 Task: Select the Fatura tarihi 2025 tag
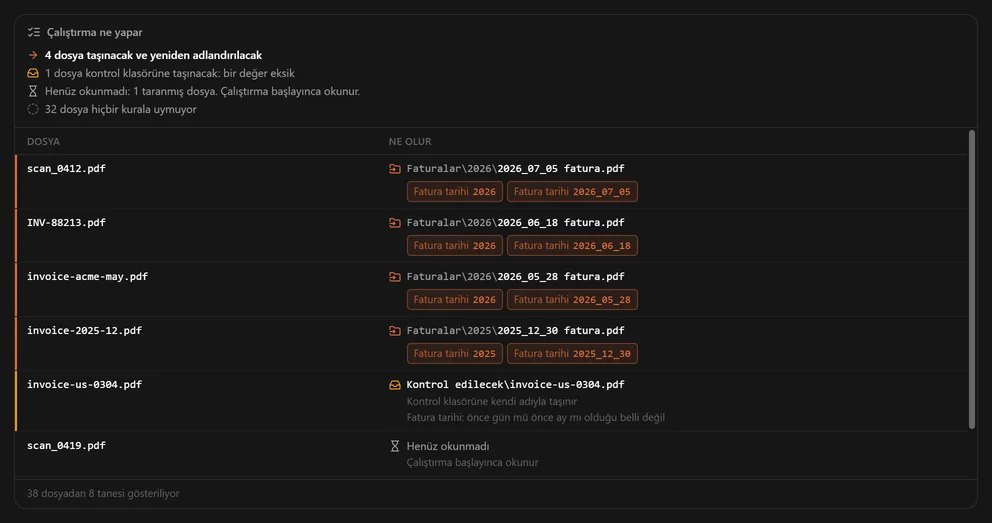pyautogui.click(x=455, y=354)
